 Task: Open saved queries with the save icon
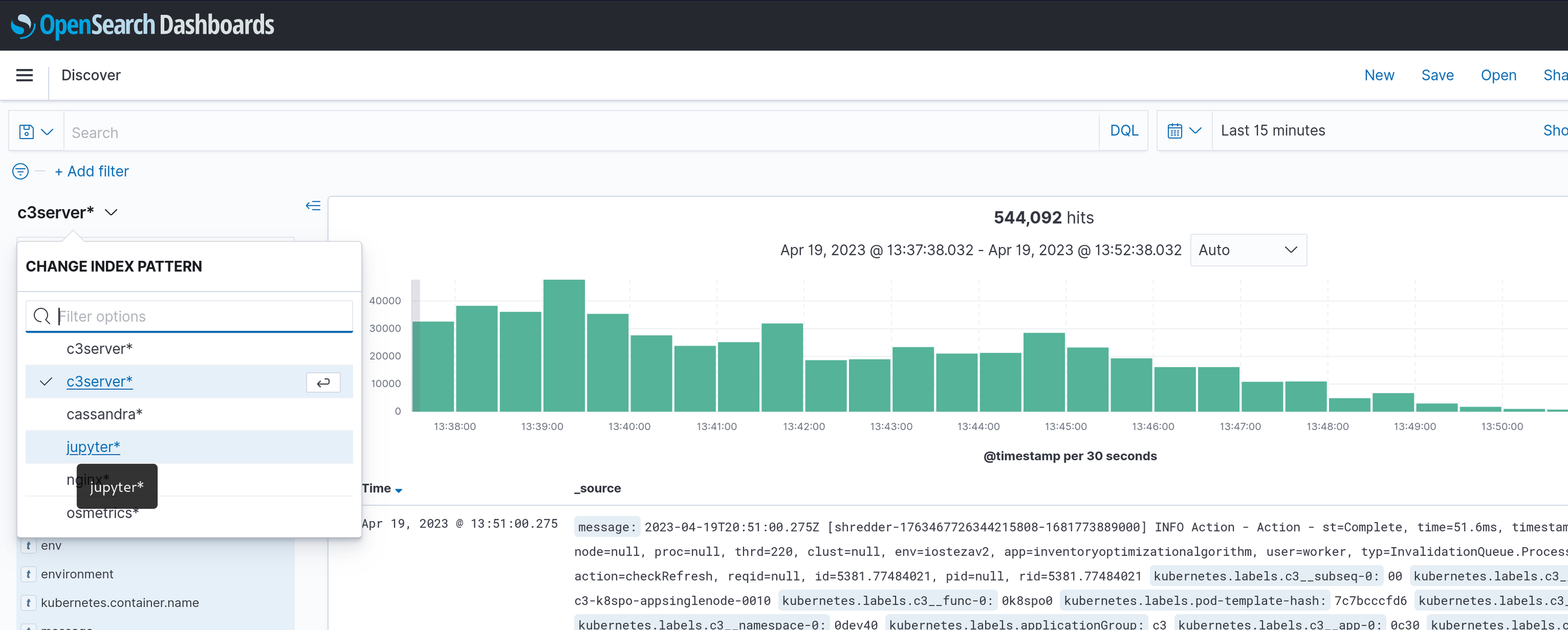coord(26,131)
